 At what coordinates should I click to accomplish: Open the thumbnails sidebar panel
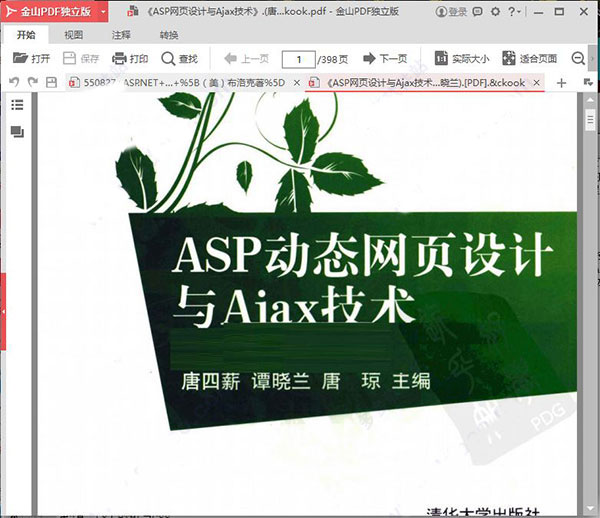(17, 132)
